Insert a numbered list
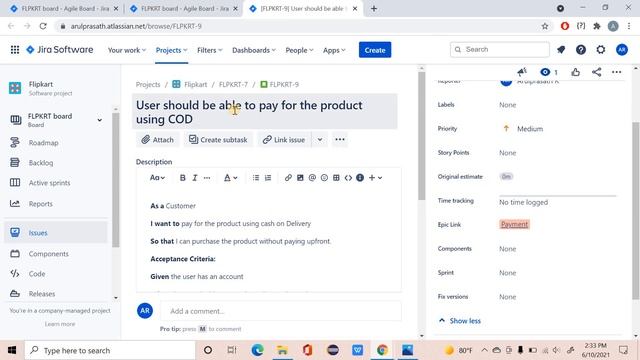 coord(268,178)
